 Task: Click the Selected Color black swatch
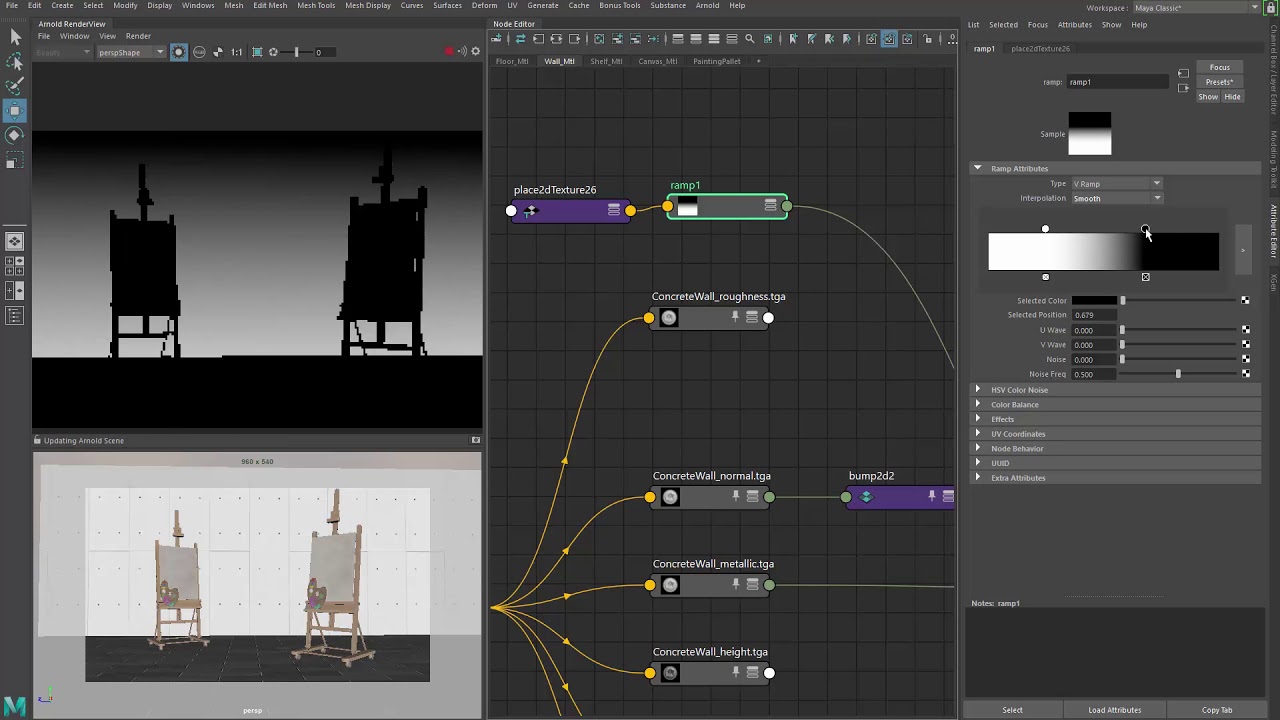pyautogui.click(x=1094, y=300)
